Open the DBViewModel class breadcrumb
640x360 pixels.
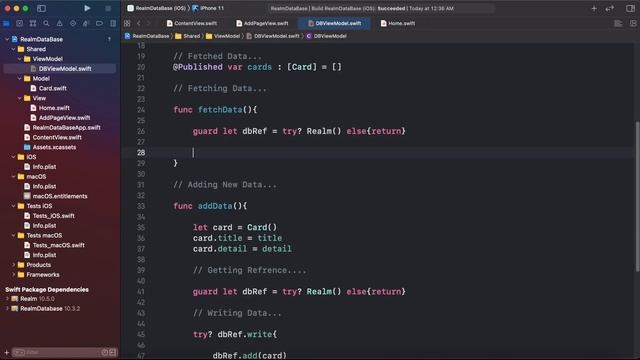tap(327, 36)
